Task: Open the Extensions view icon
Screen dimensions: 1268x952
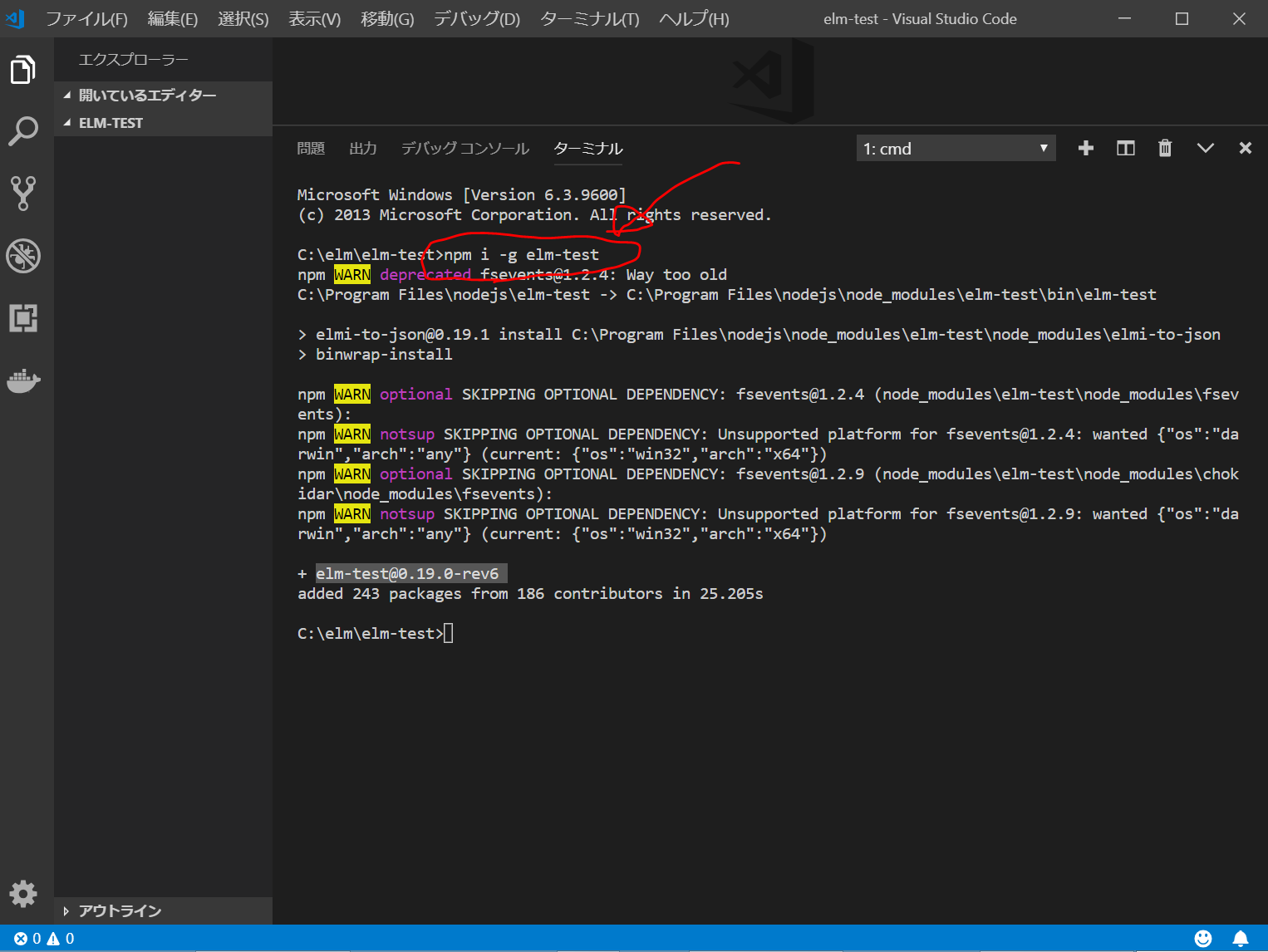Action: pyautogui.click(x=23, y=318)
